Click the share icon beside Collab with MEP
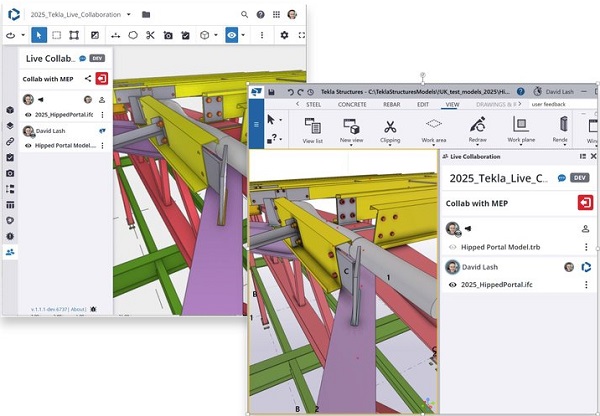 (x=88, y=78)
